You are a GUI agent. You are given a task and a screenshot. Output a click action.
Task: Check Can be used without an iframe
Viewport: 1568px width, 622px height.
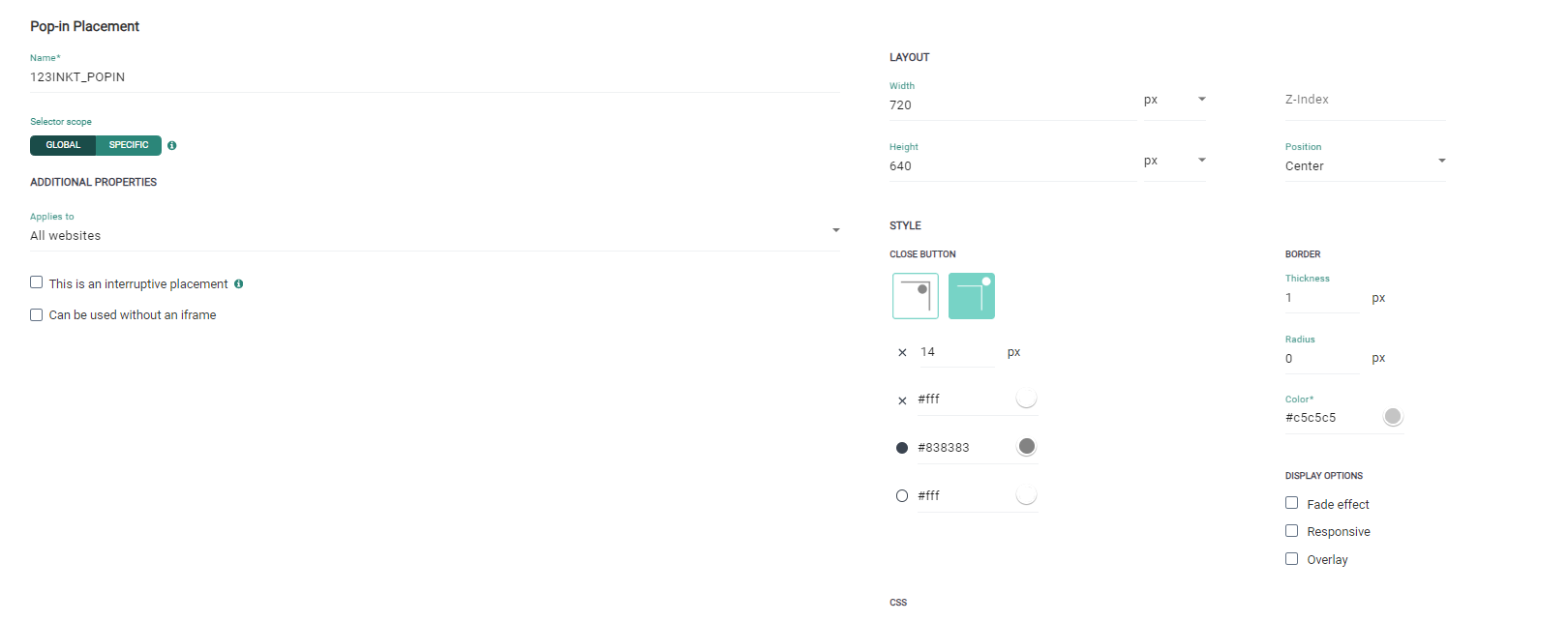(37, 315)
